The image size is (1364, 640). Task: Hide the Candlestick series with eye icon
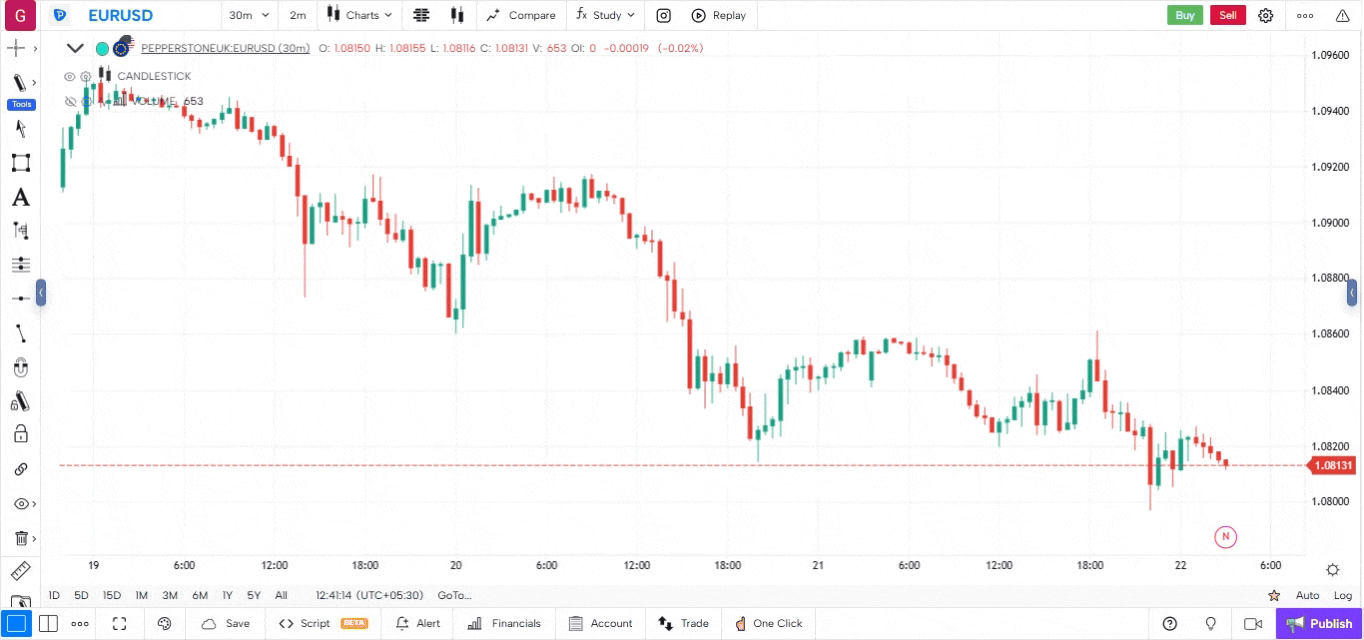[x=70, y=76]
